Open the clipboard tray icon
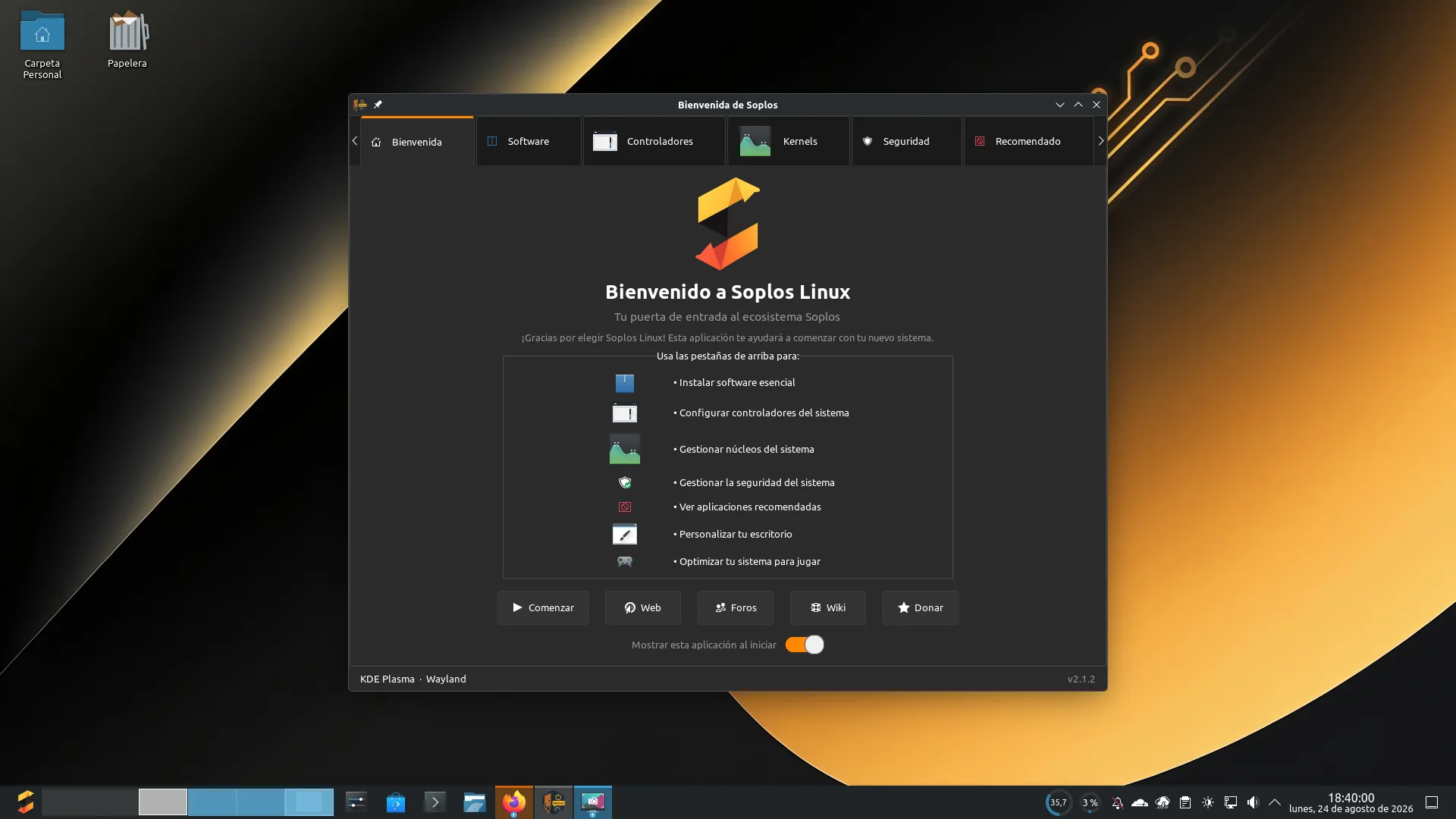 1185,802
